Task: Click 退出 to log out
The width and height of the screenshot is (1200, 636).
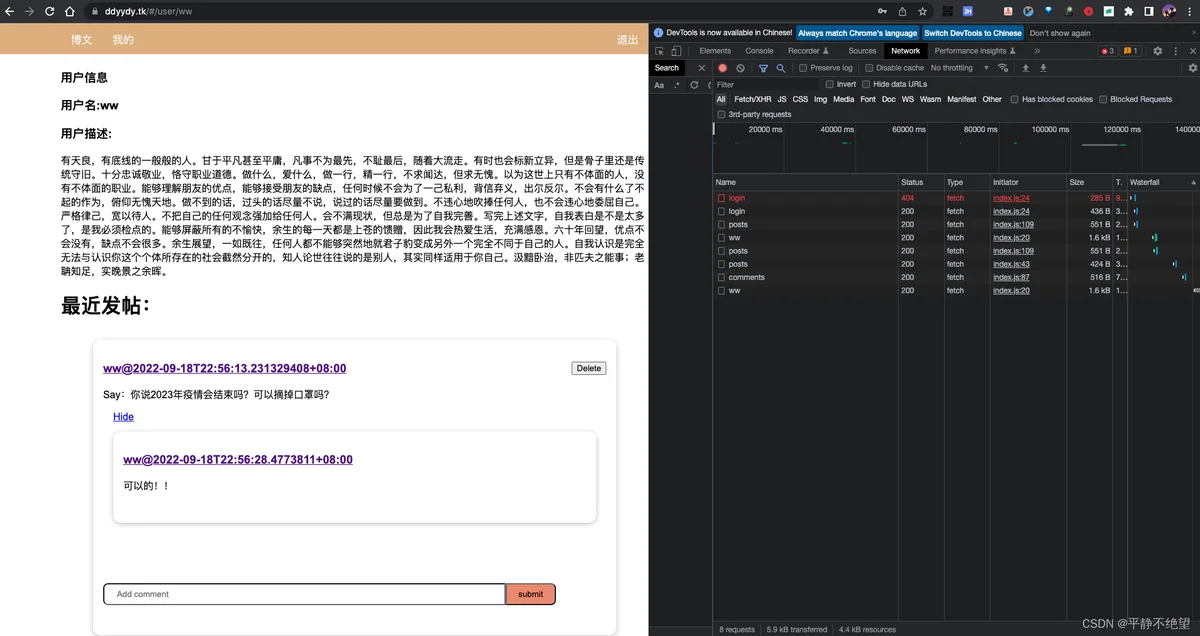Action: [627, 40]
